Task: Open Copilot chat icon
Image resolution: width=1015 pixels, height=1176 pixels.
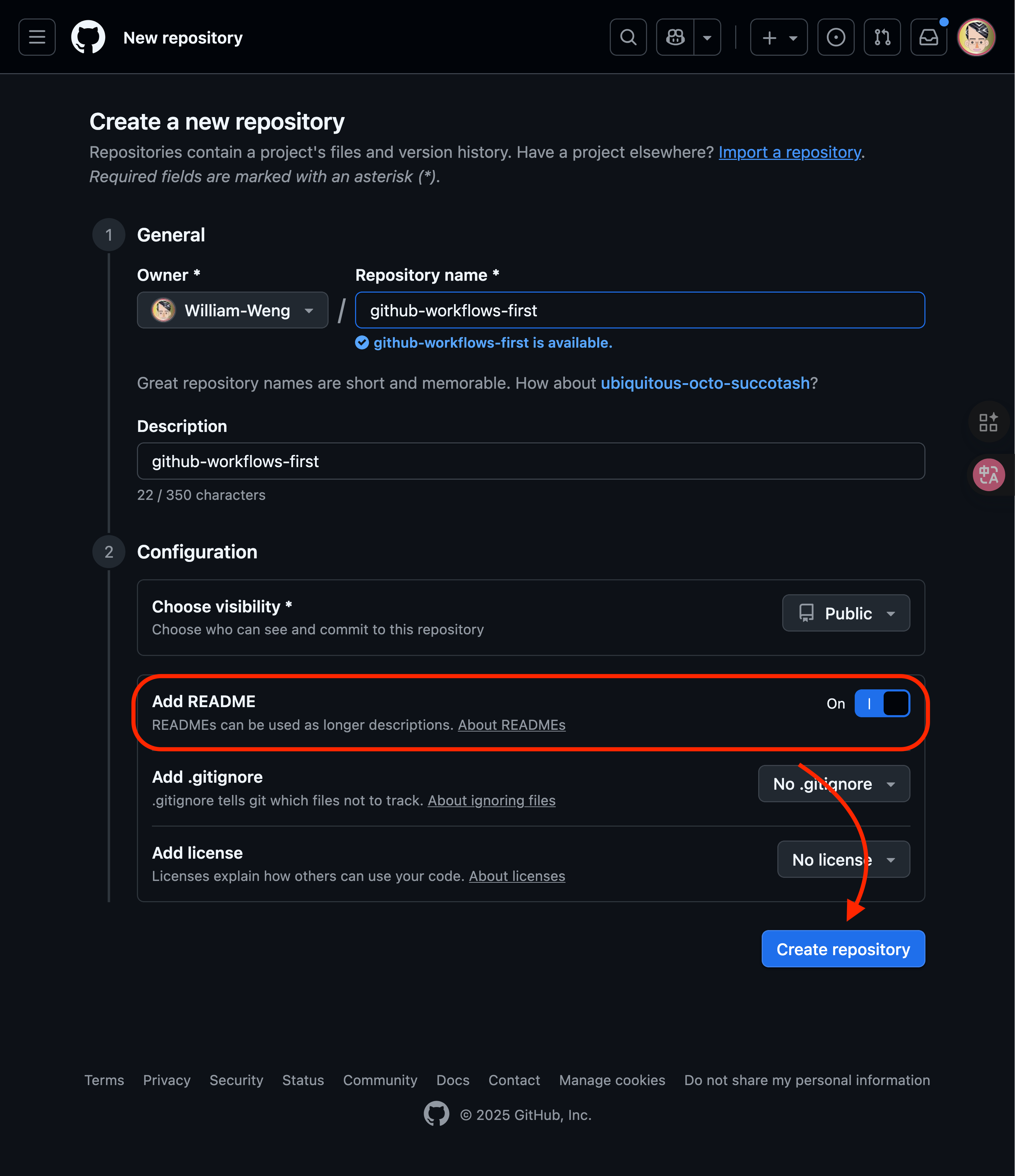Action: coord(675,38)
